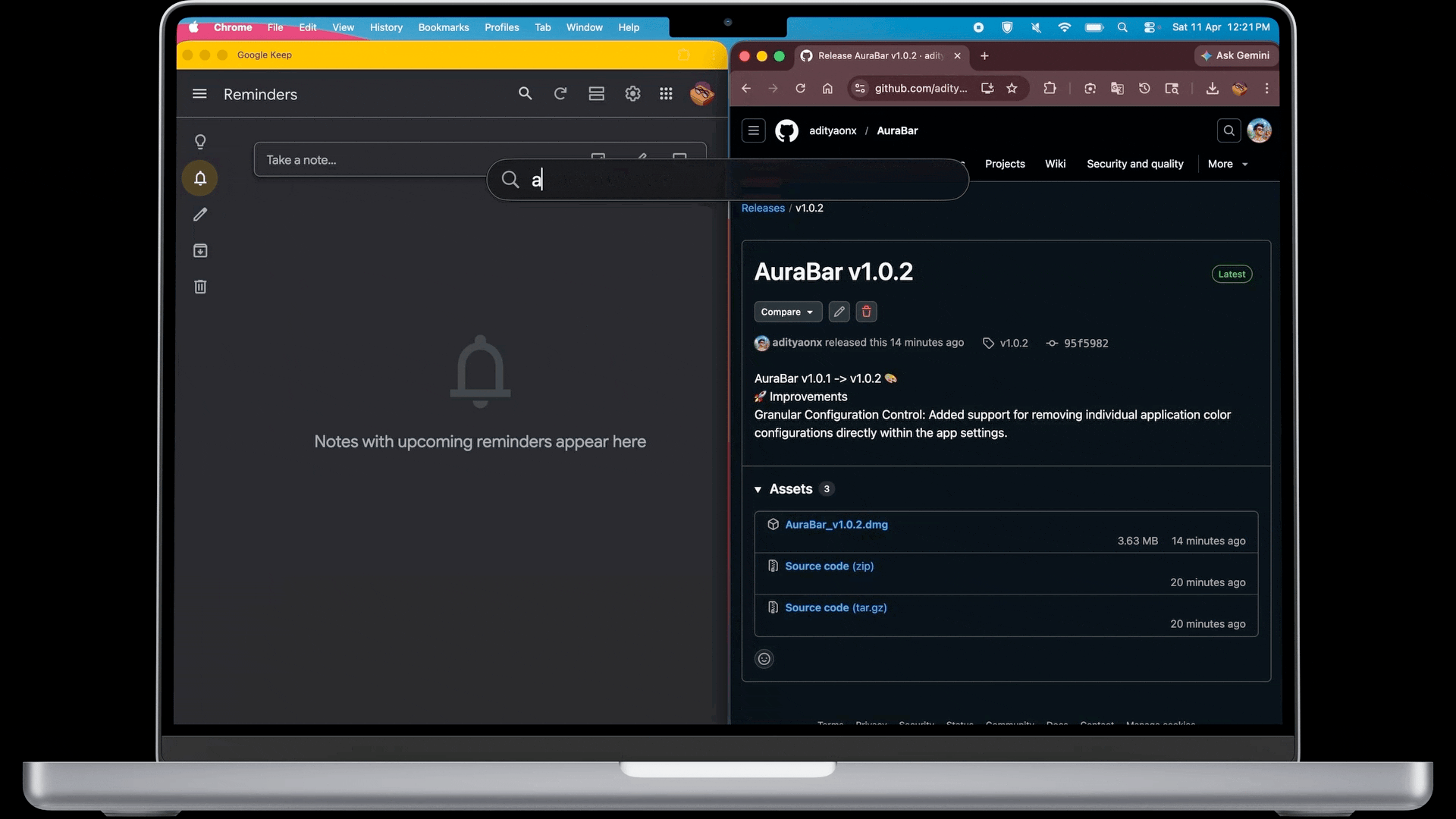Image resolution: width=1456 pixels, height=819 pixels.
Task: Open the Google account avatar in Keep
Action: point(701,94)
